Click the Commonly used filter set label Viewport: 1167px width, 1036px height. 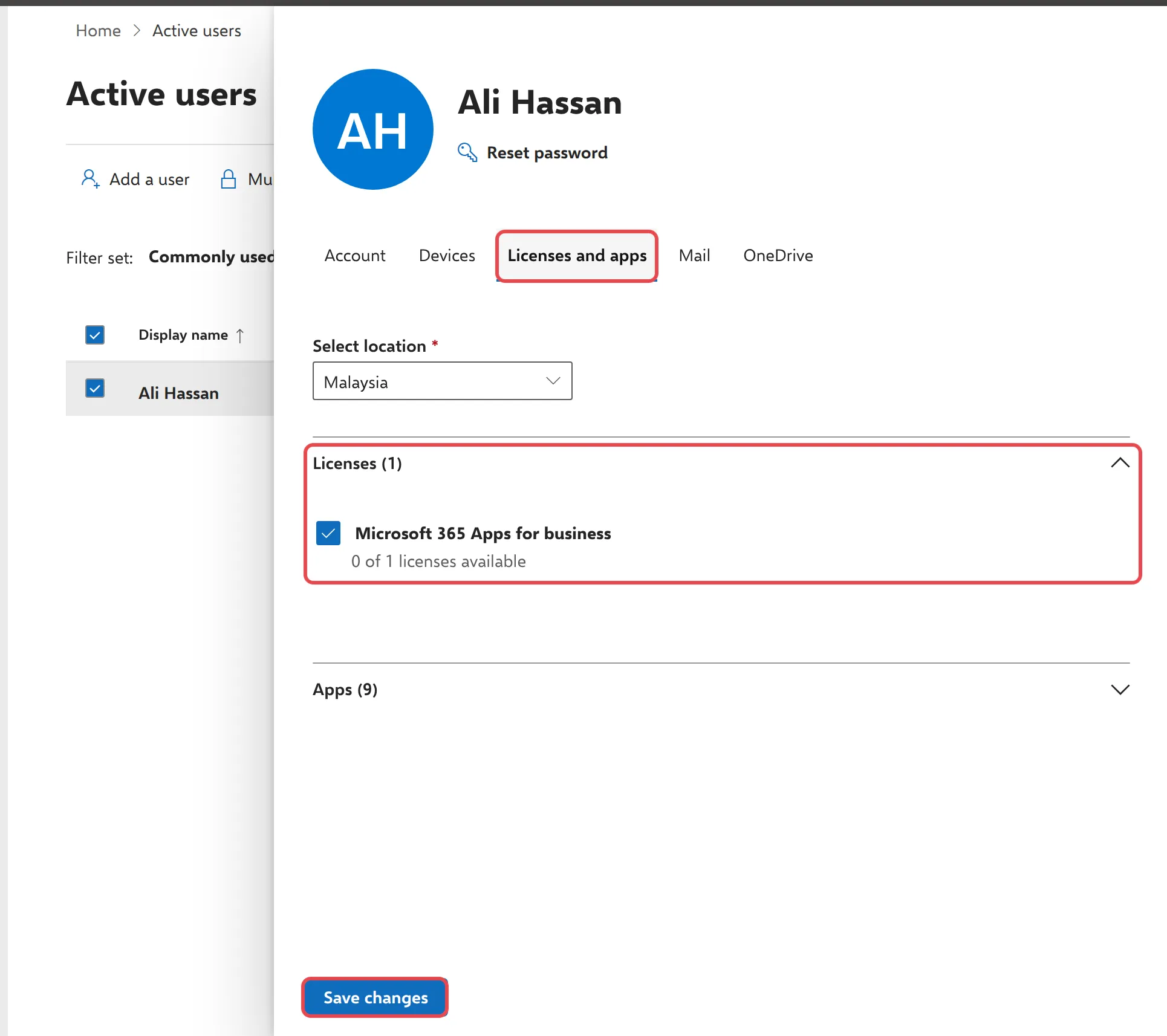(212, 257)
